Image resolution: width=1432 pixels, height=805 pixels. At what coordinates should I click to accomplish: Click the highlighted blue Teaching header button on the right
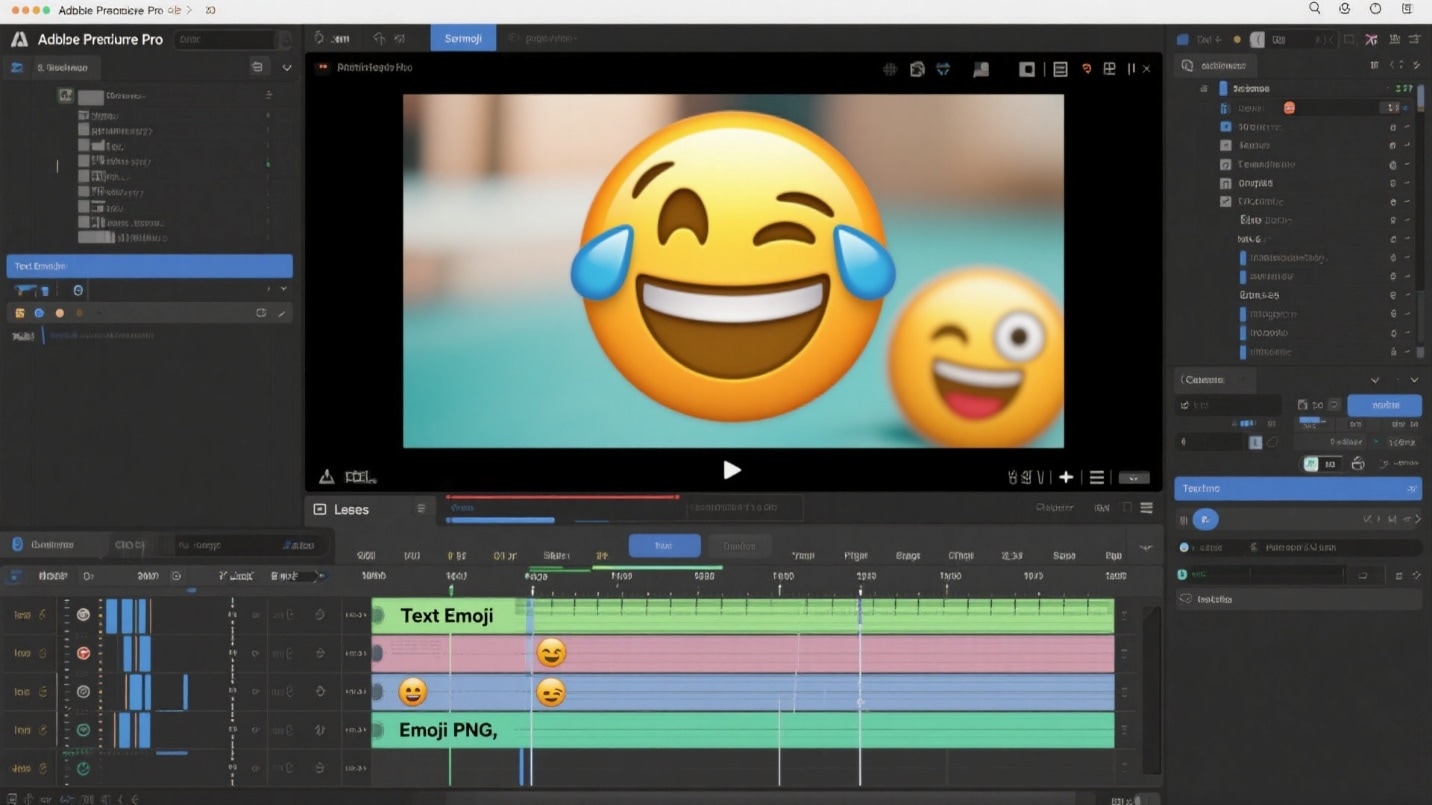point(1297,488)
